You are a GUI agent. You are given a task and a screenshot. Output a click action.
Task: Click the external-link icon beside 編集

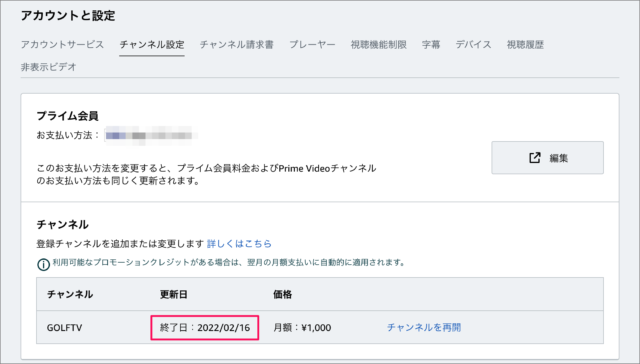(535, 158)
